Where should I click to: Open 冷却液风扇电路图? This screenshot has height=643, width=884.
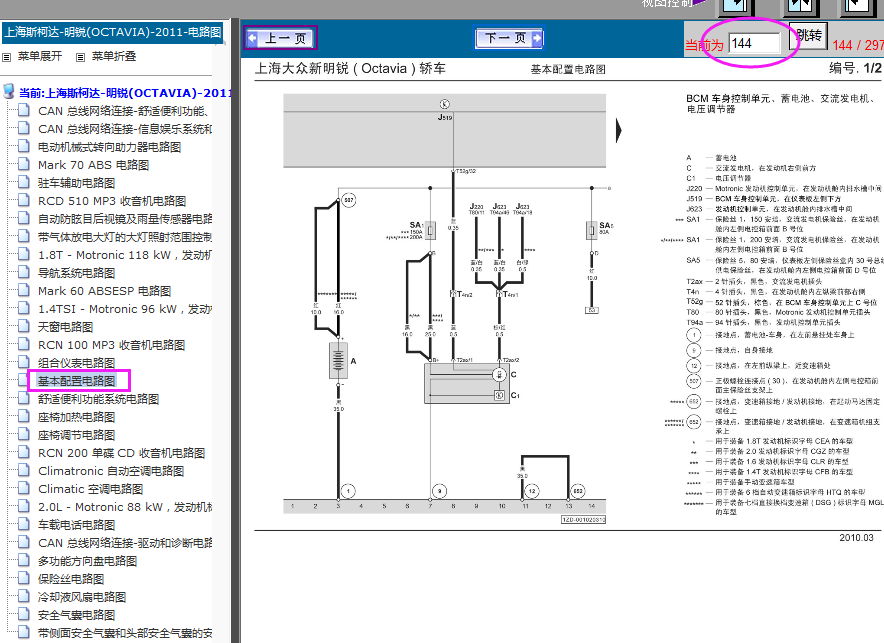pyautogui.click(x=82, y=597)
